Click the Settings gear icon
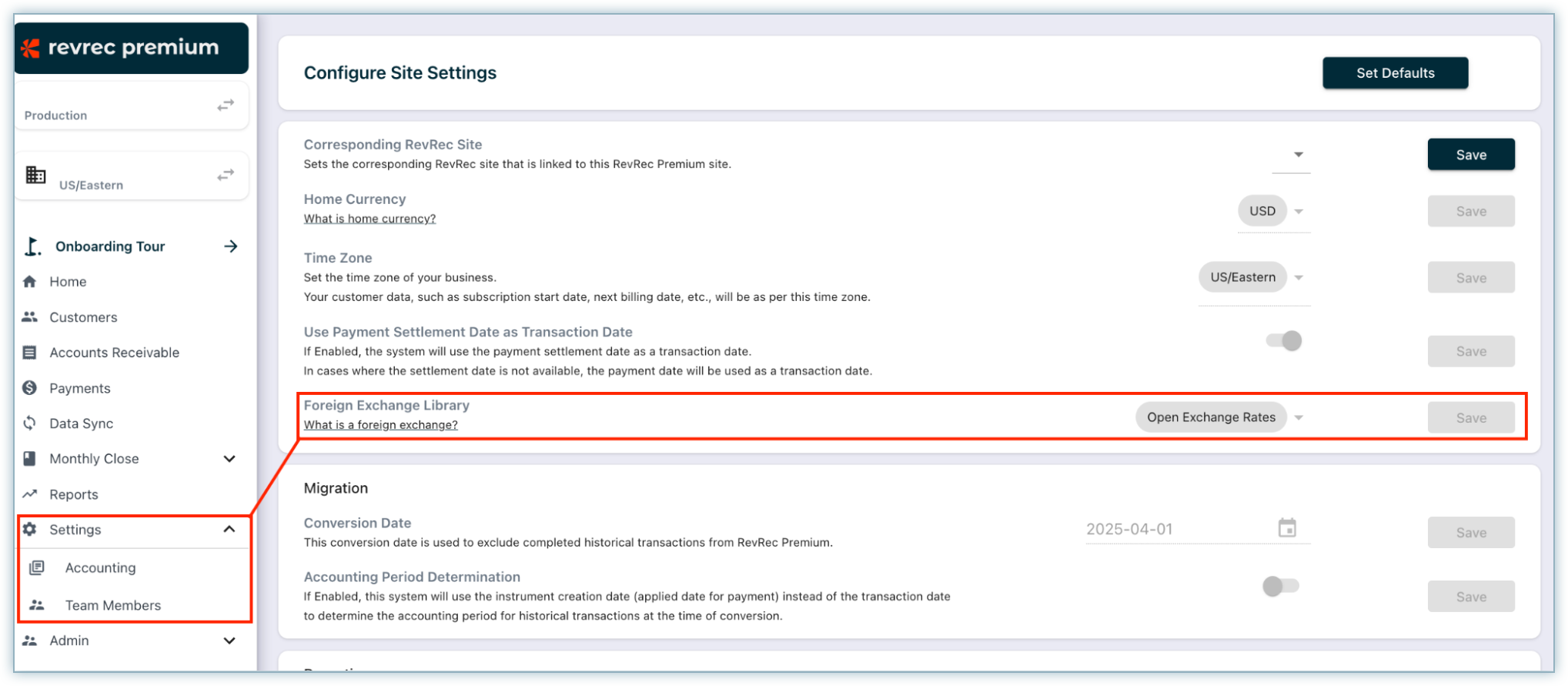1568x686 pixels. tap(30, 529)
